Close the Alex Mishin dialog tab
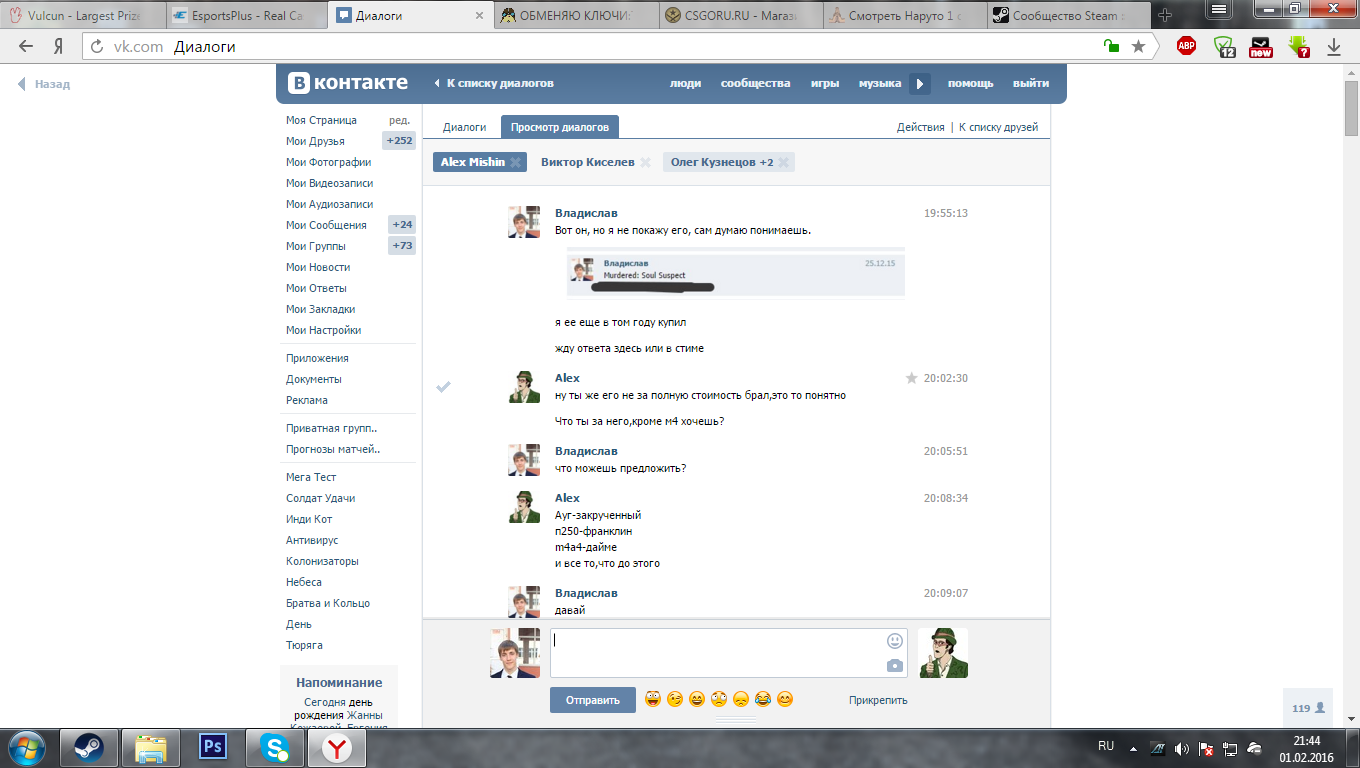 tap(515, 162)
